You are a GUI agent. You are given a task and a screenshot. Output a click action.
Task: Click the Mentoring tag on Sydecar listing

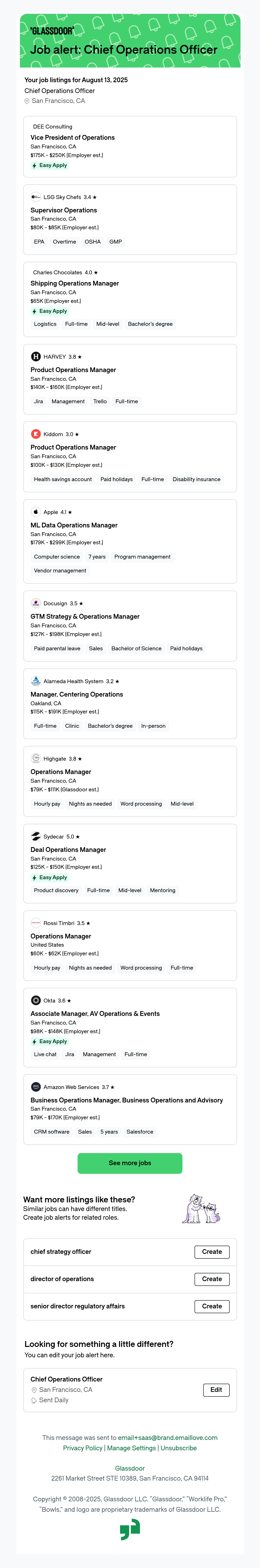162,890
